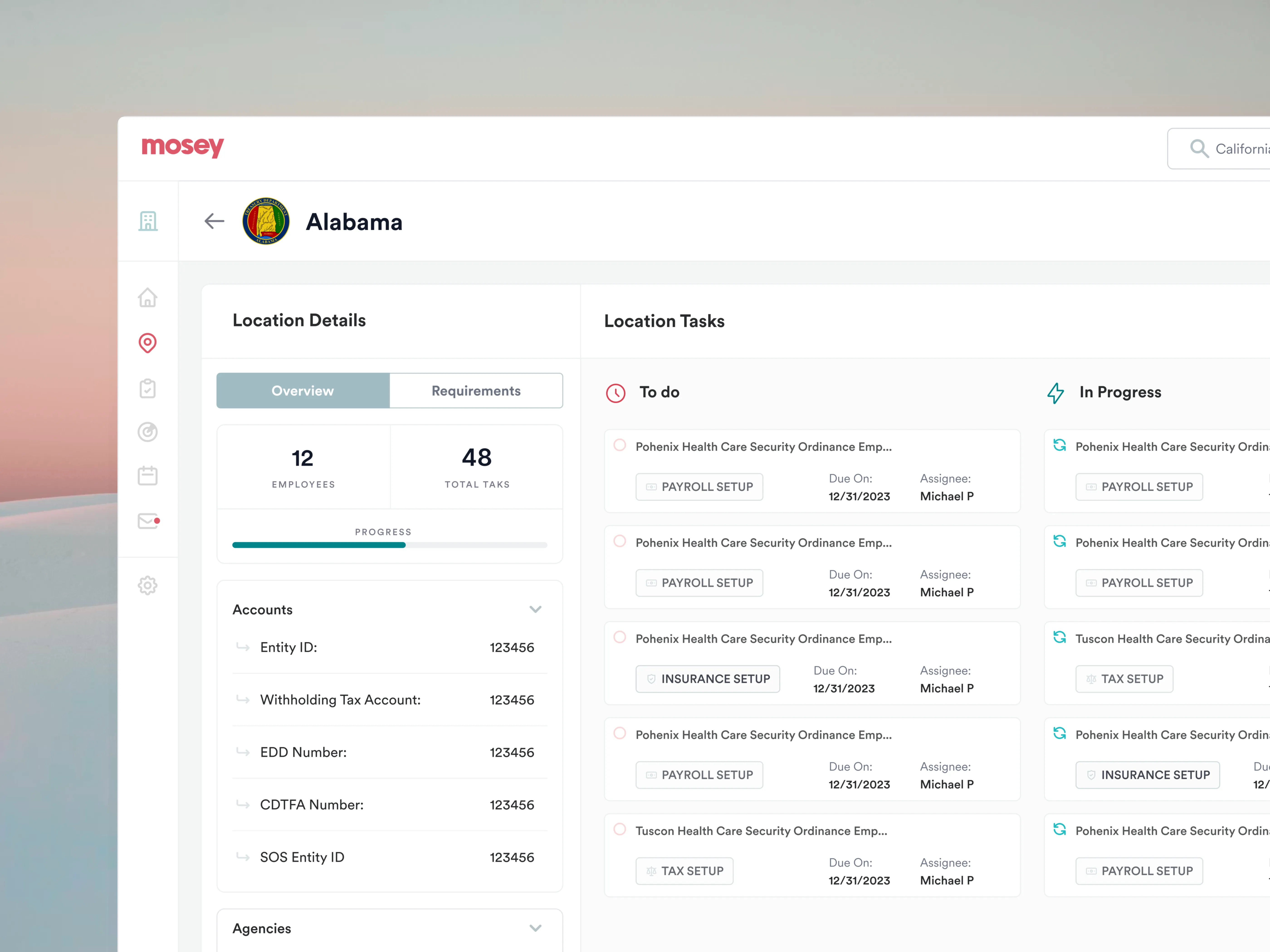
Task: Click the In Progress column heading
Action: 1120,393
